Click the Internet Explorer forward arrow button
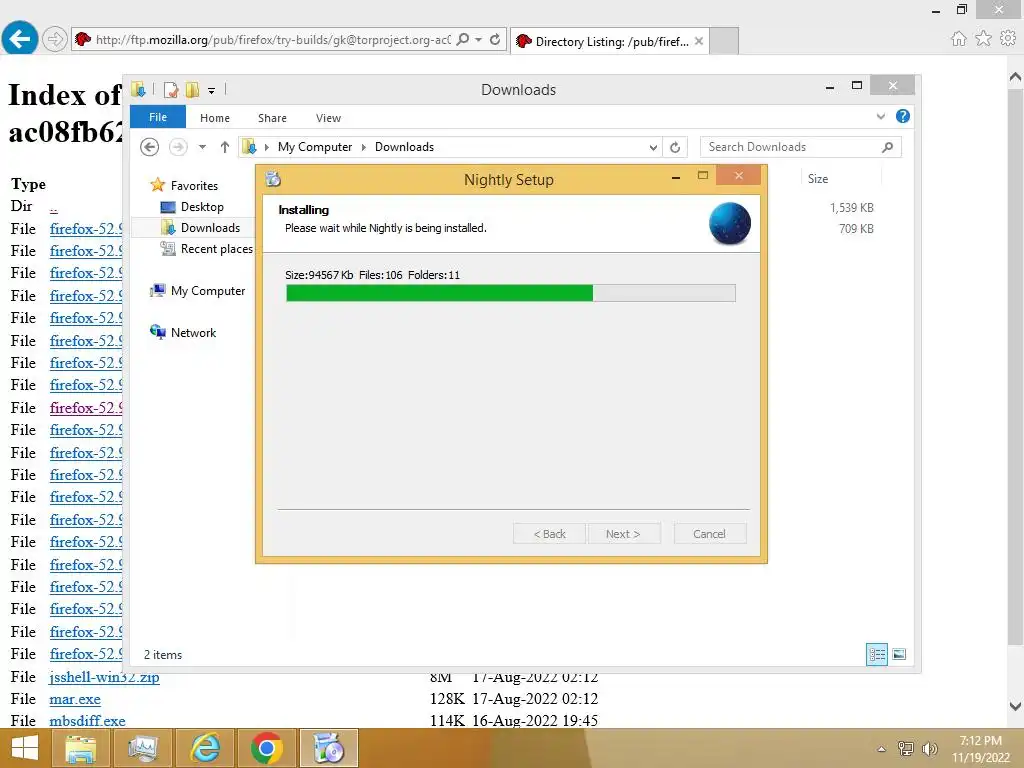The image size is (1024, 768). pos(54,39)
